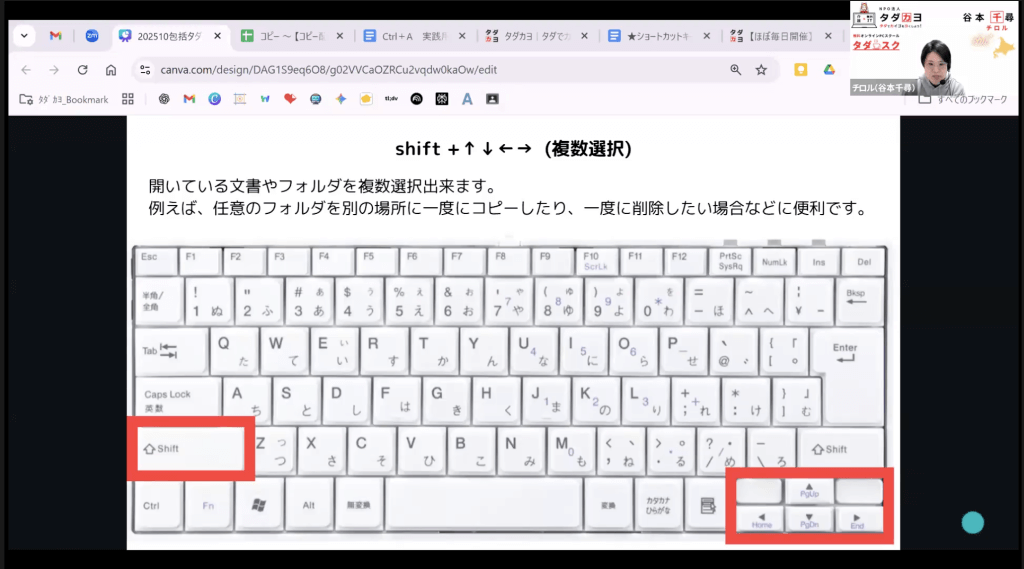
Task: Go back using the back arrow
Action: coord(26,70)
